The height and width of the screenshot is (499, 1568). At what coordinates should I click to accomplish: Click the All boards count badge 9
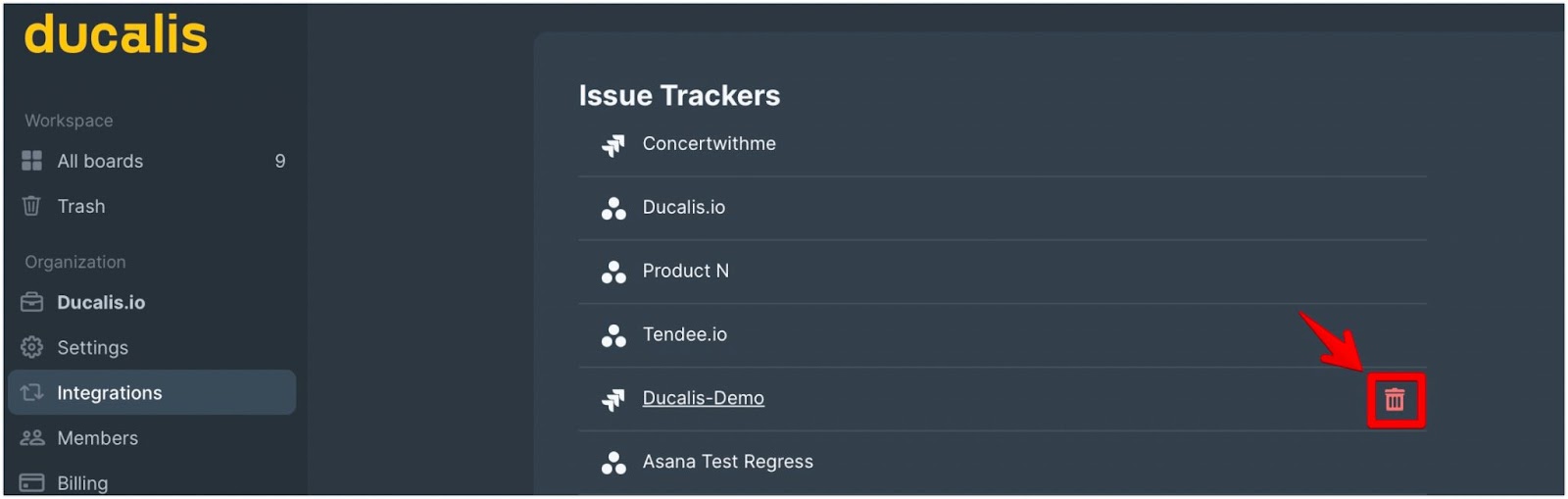pyautogui.click(x=280, y=161)
